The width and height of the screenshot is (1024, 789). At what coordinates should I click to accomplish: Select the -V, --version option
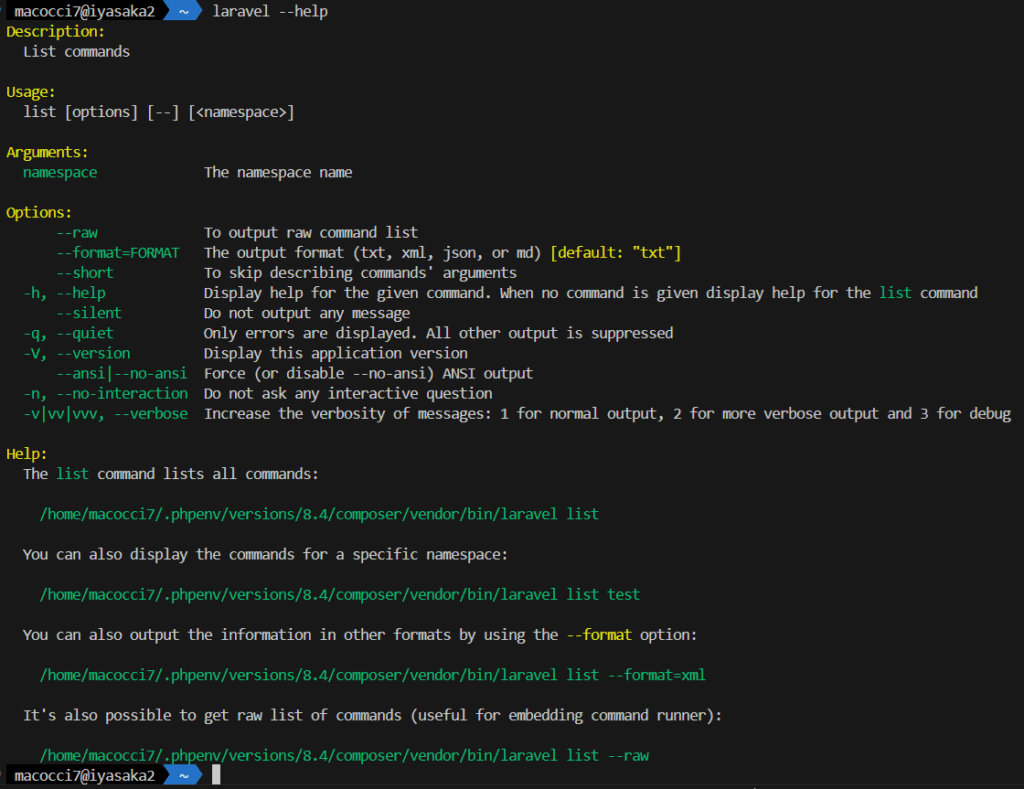coord(76,353)
